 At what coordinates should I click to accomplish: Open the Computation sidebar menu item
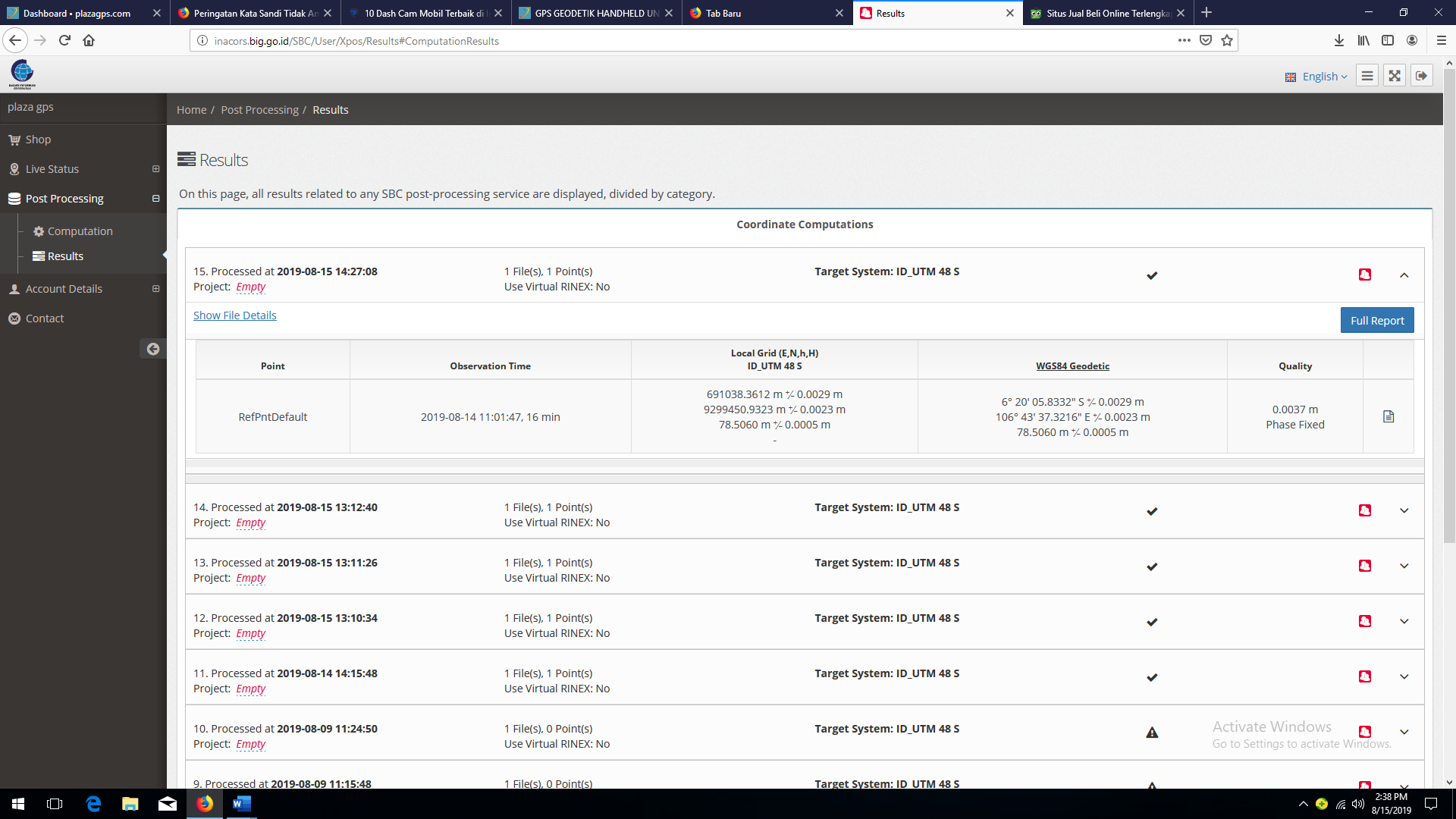[x=80, y=231]
